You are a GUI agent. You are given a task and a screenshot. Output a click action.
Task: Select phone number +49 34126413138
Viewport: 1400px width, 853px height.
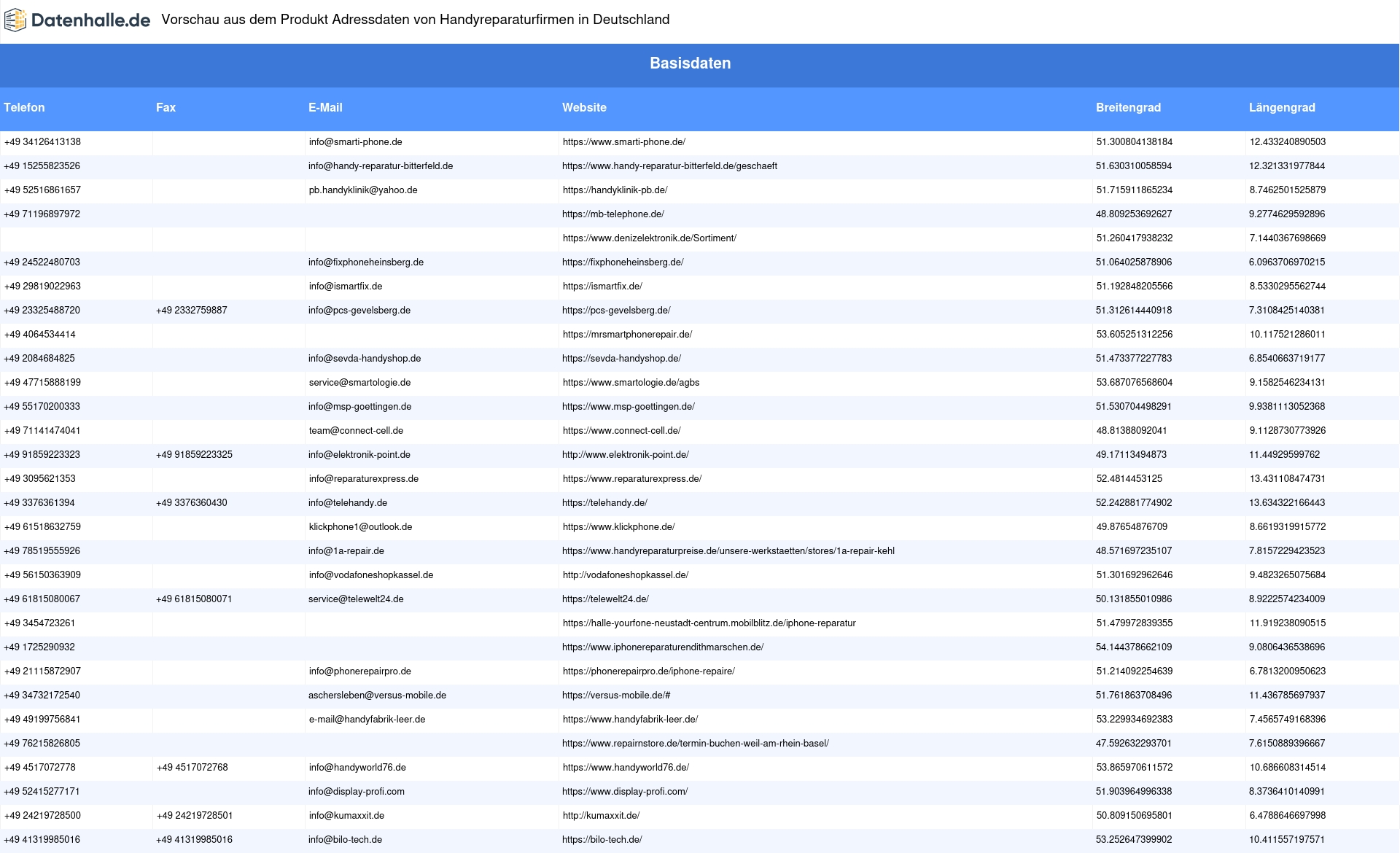42,142
